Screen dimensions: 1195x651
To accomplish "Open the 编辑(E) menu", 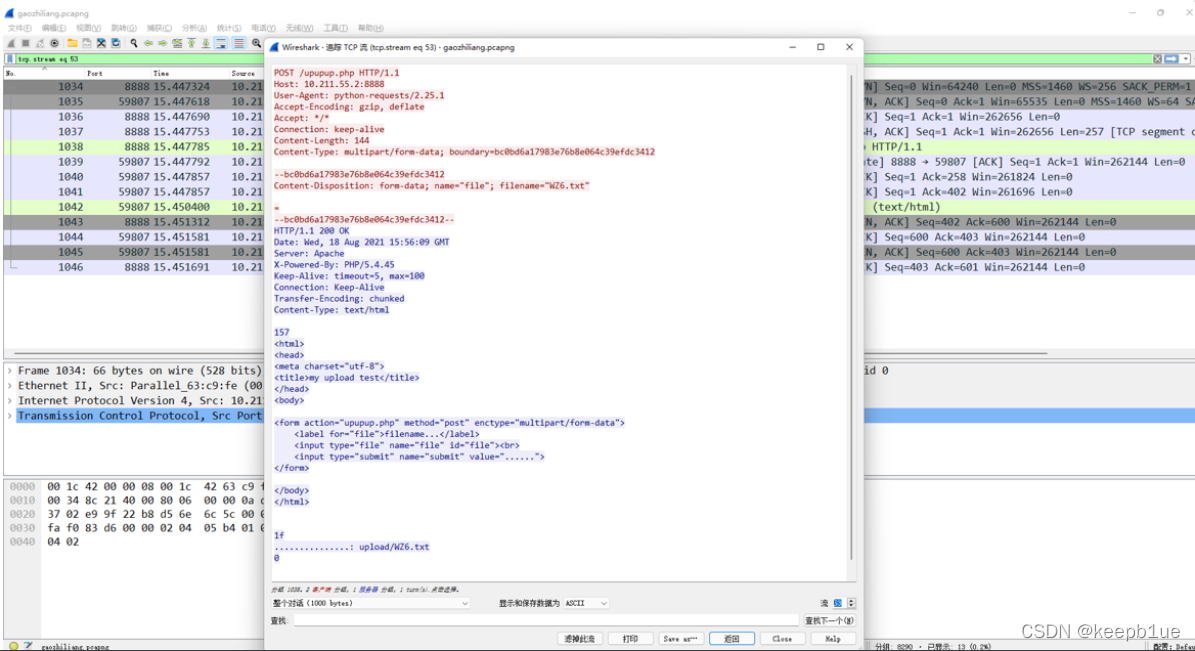I will click(x=53, y=28).
